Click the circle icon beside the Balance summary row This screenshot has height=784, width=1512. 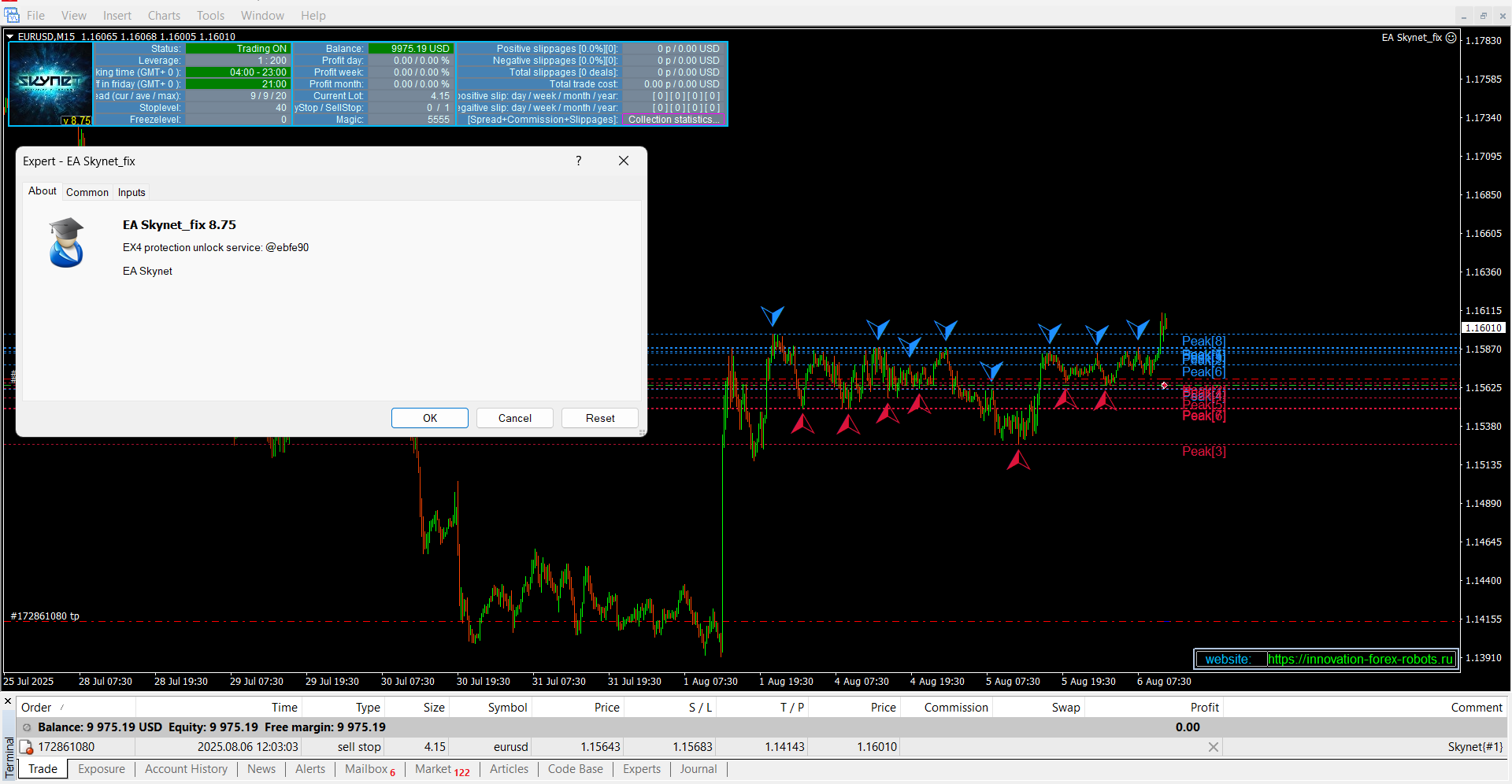[27, 727]
